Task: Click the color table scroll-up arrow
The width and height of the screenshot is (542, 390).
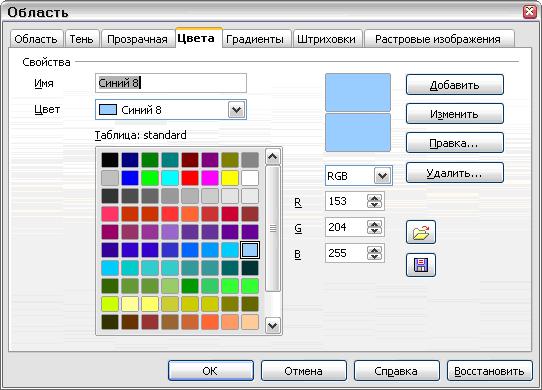Action: coord(273,157)
